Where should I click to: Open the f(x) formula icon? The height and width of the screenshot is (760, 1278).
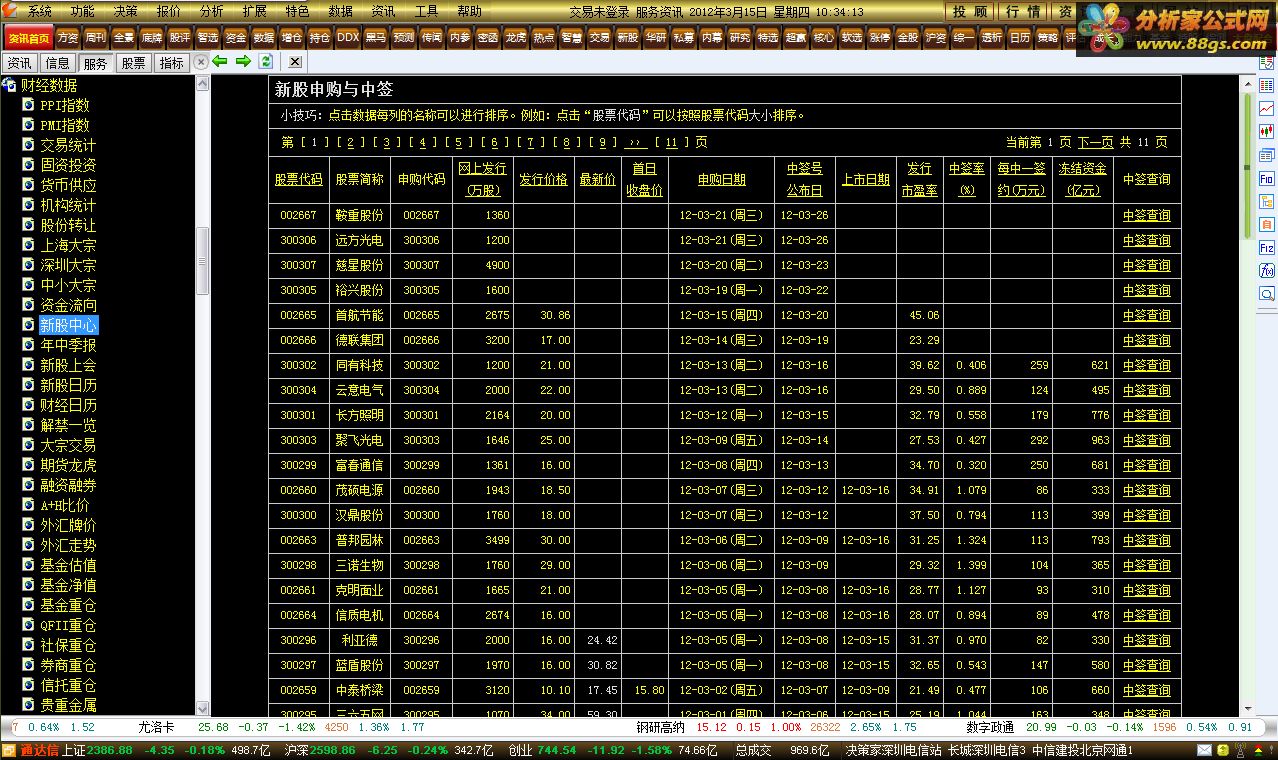(x=1267, y=270)
